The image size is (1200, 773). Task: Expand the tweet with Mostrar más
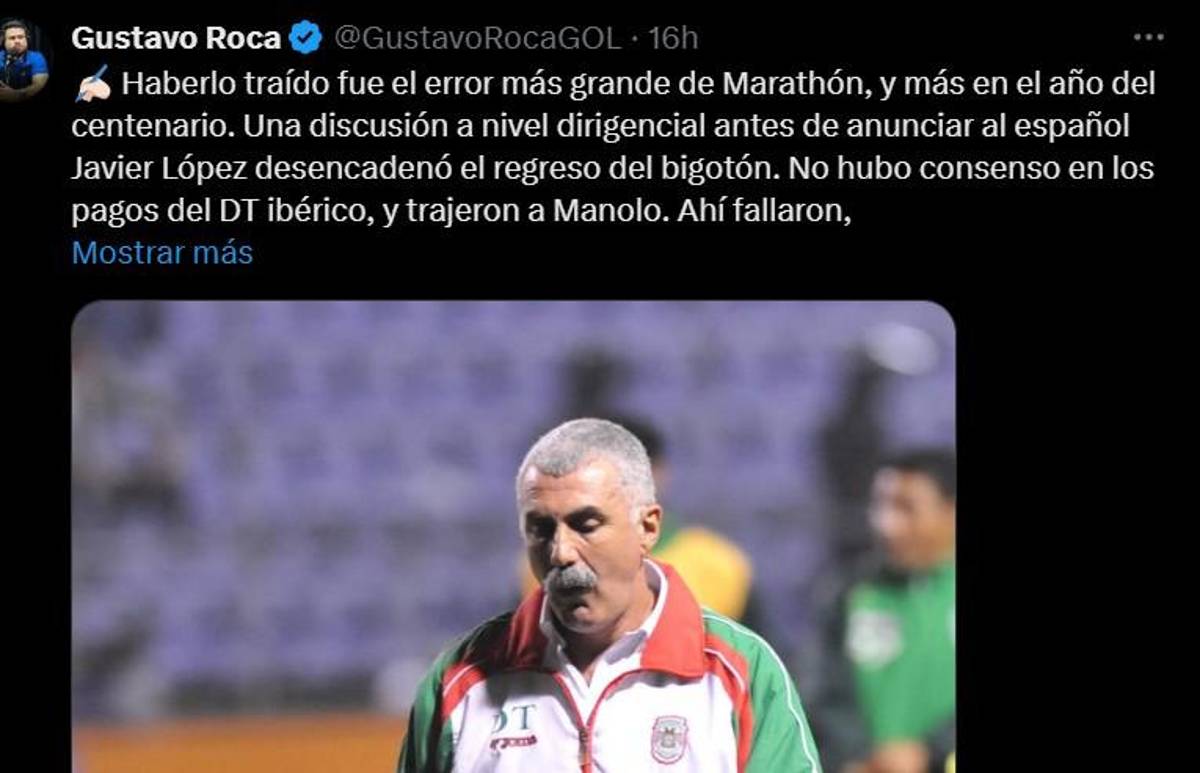point(162,253)
